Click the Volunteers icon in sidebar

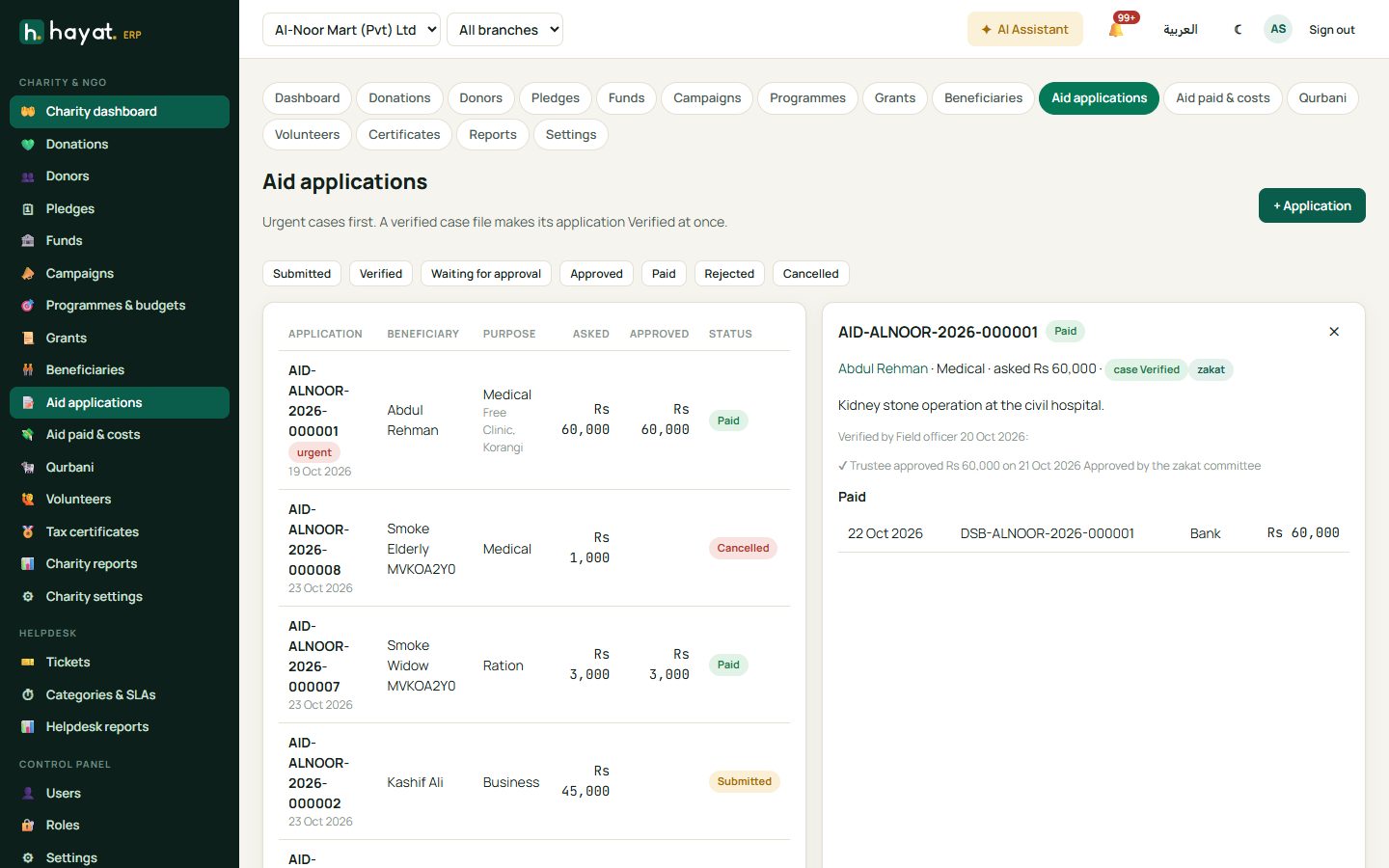click(x=28, y=500)
